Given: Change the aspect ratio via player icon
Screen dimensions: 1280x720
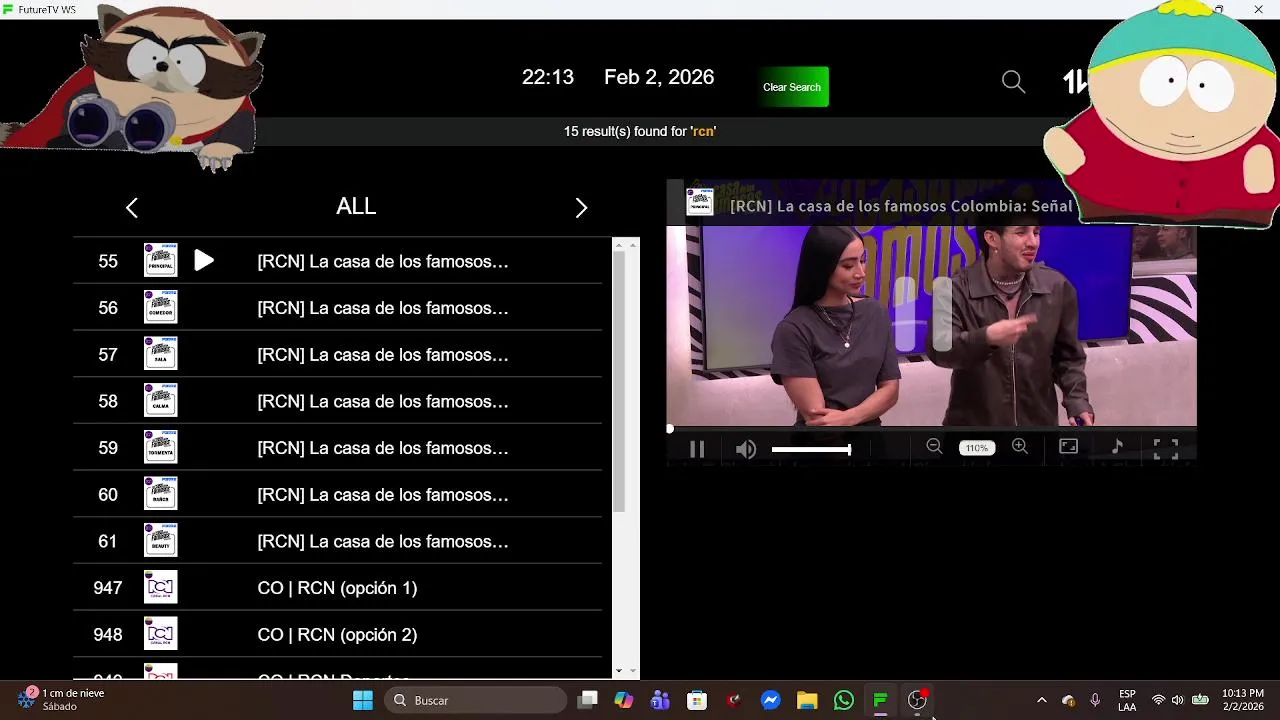Looking at the screenshot, I should [x=1068, y=447].
